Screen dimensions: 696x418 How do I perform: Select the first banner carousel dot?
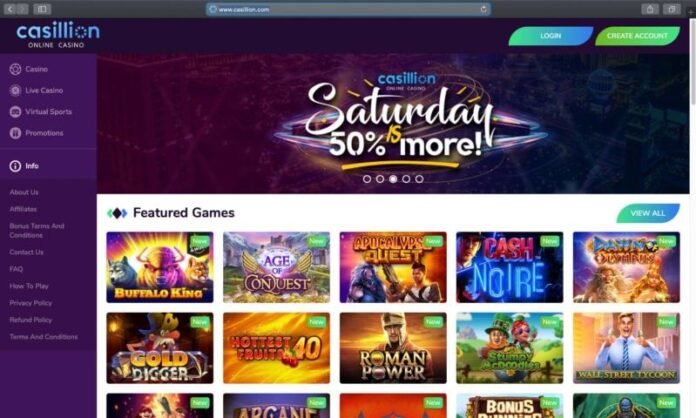(x=367, y=179)
